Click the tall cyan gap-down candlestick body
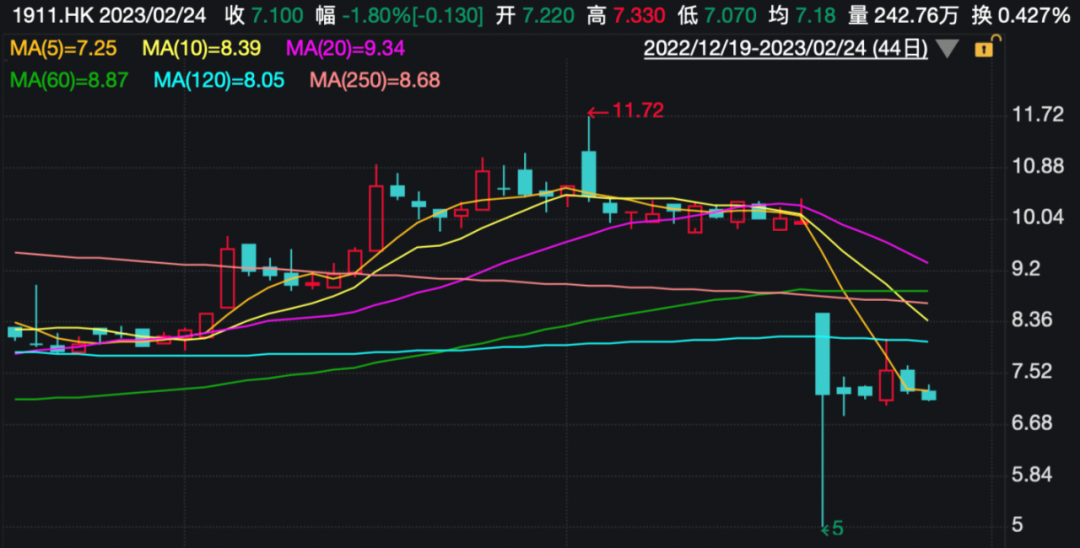 tap(822, 354)
